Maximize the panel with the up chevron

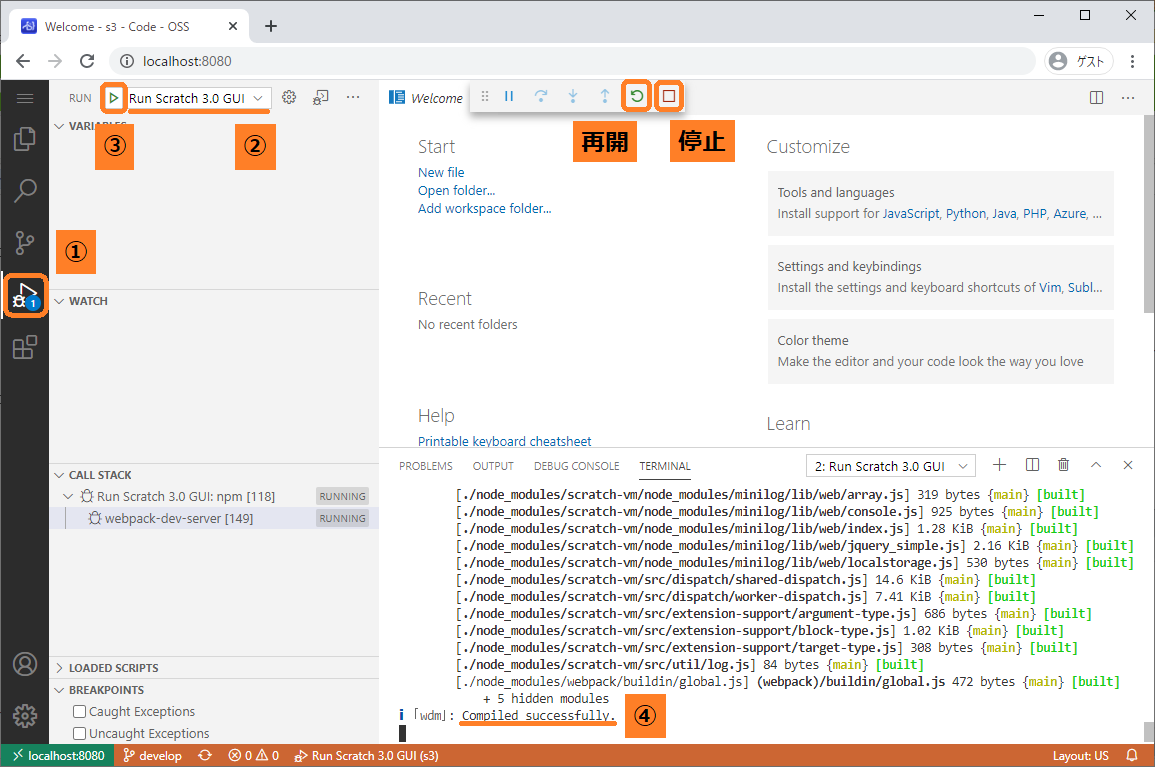tap(1096, 465)
